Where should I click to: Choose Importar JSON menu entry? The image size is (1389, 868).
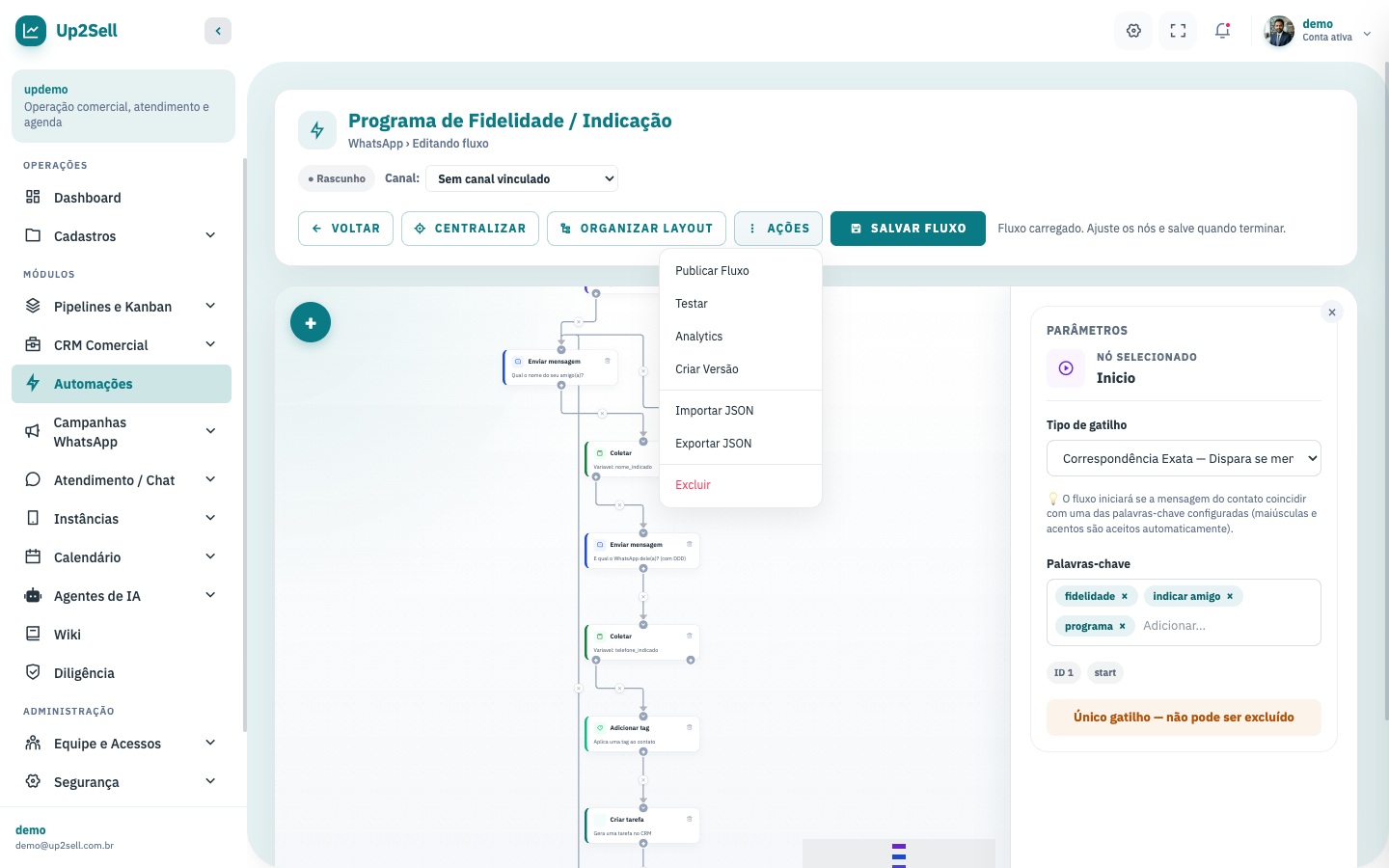[x=741, y=411]
